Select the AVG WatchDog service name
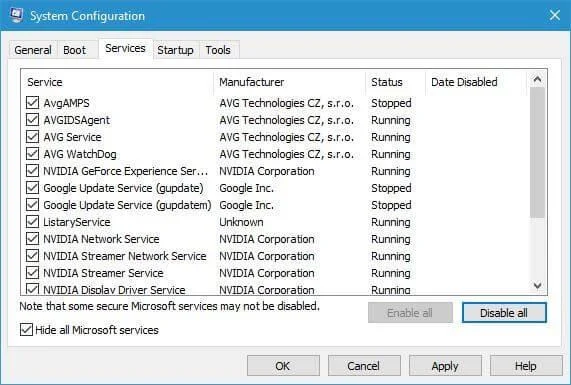 80,154
